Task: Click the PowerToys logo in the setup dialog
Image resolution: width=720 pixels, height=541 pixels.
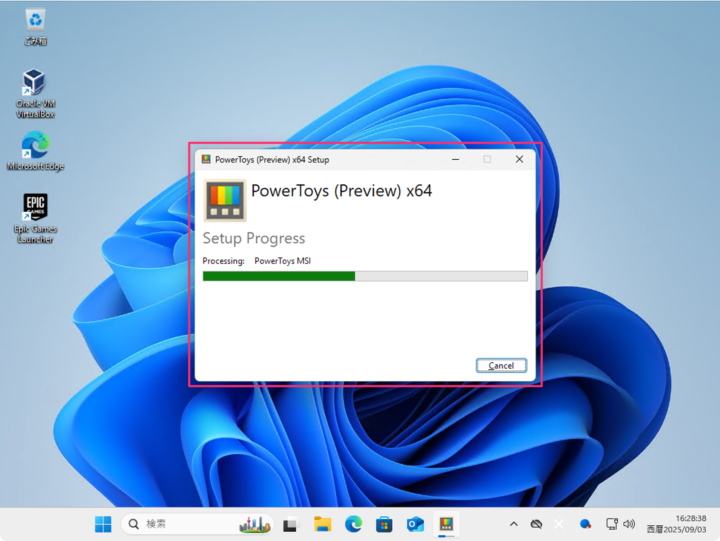Action: tap(225, 201)
